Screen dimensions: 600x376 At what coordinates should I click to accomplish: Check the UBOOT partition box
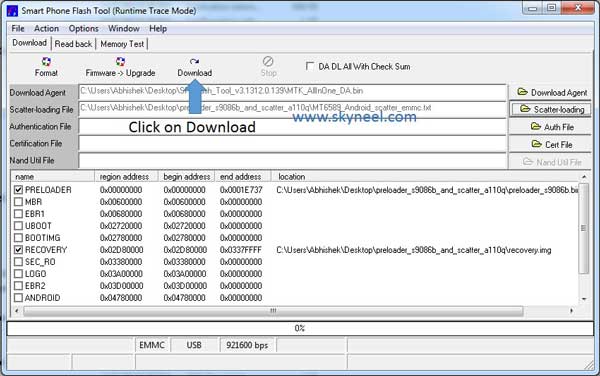coord(18,226)
